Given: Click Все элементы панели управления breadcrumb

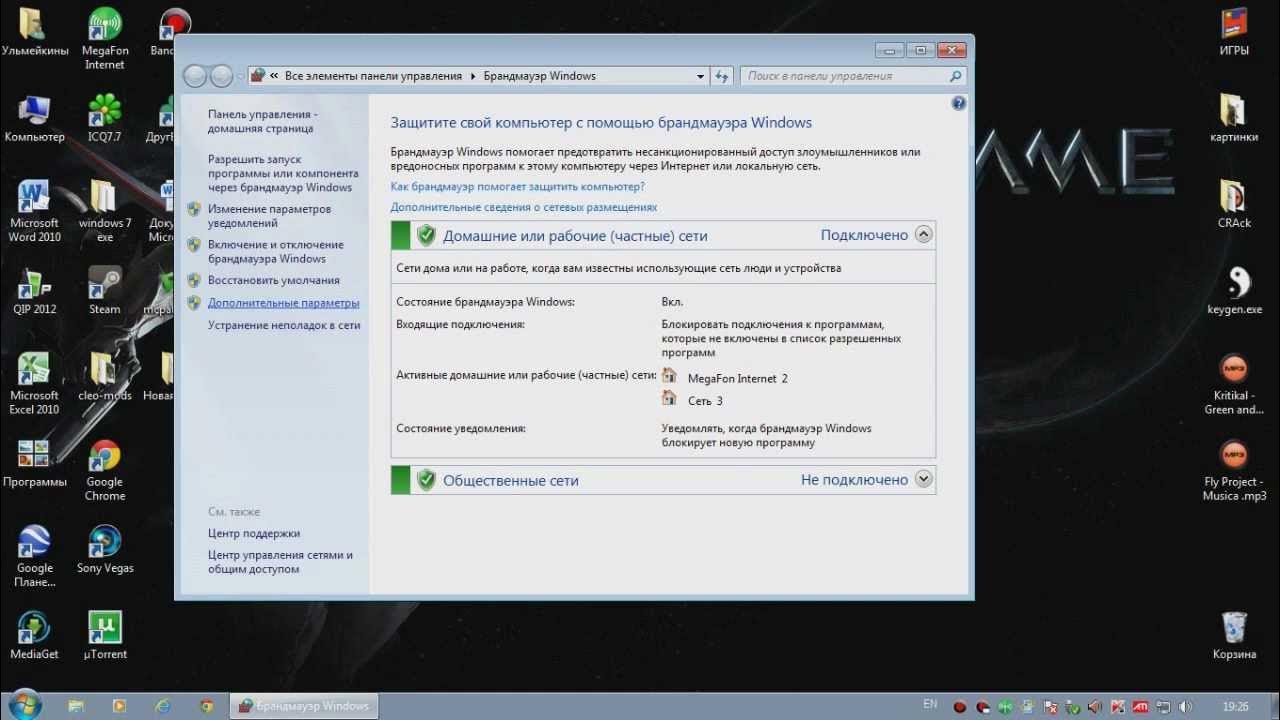Looking at the screenshot, I should [x=374, y=76].
